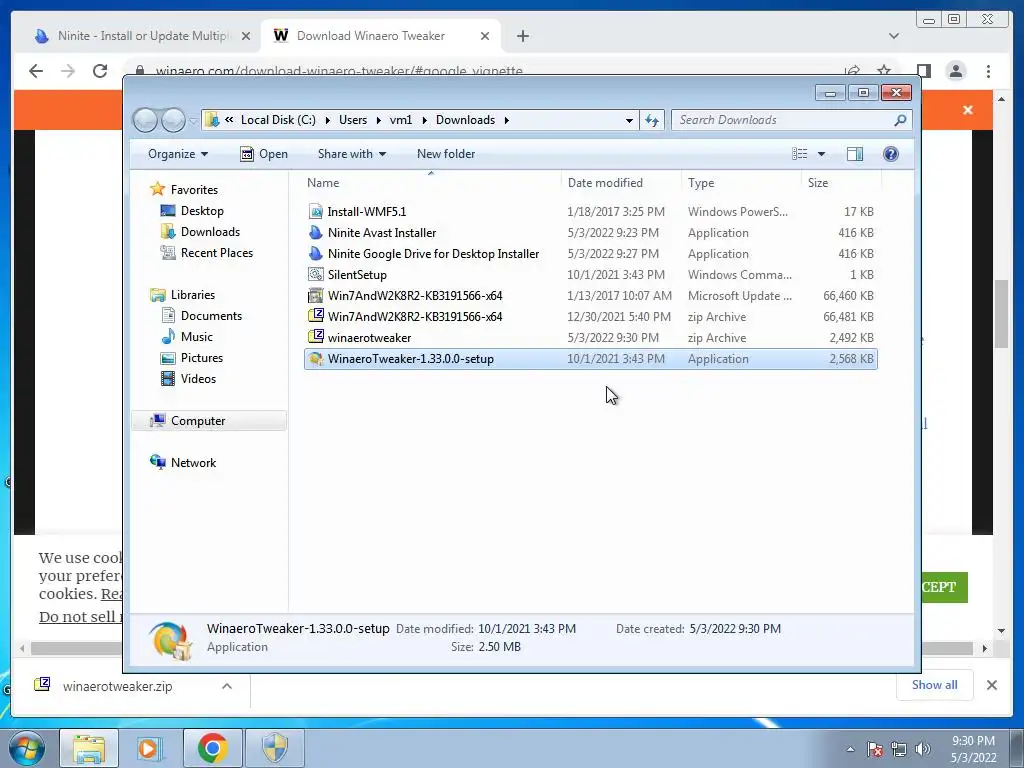Sort by Date modified column header
This screenshot has height=768, width=1024.
coord(621,183)
